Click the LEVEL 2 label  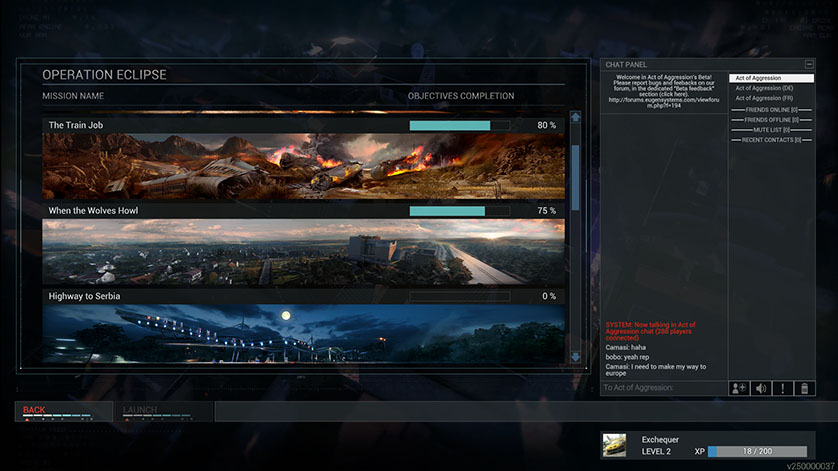656,451
